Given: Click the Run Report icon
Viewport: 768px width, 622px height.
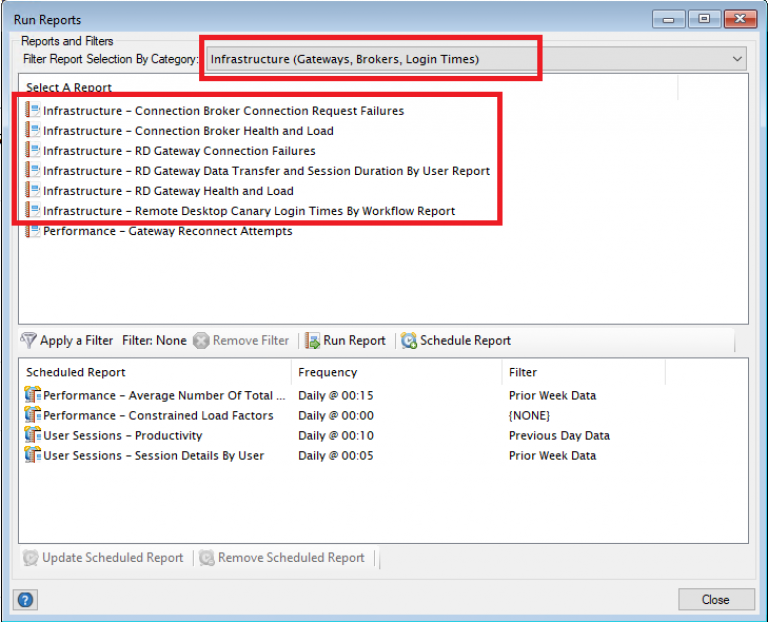Looking at the screenshot, I should pos(312,340).
